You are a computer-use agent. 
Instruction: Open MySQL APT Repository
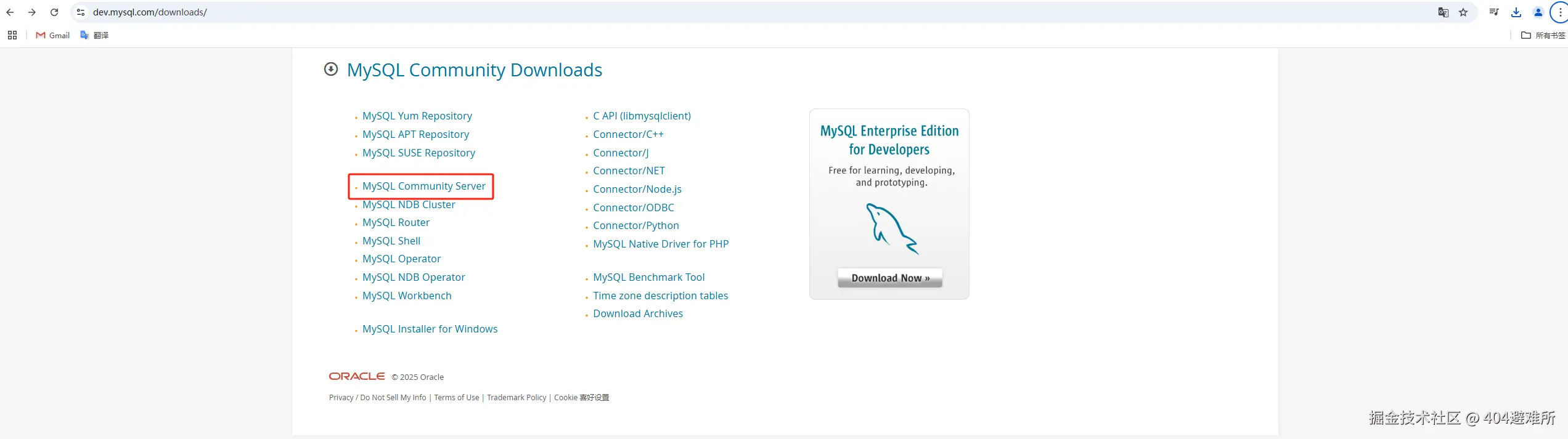415,134
